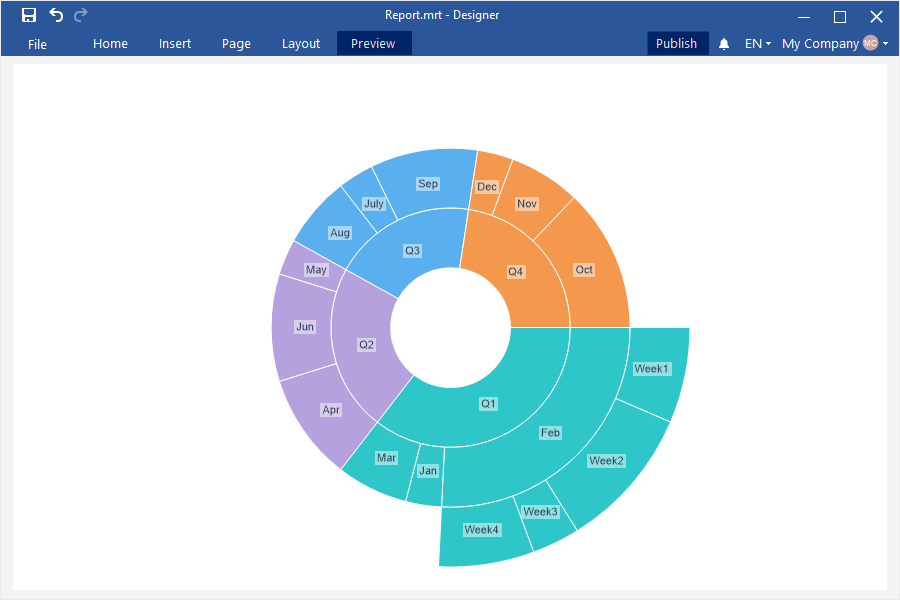This screenshot has height=600, width=900.
Task: Select the Q4 chart segment
Action: [x=515, y=272]
